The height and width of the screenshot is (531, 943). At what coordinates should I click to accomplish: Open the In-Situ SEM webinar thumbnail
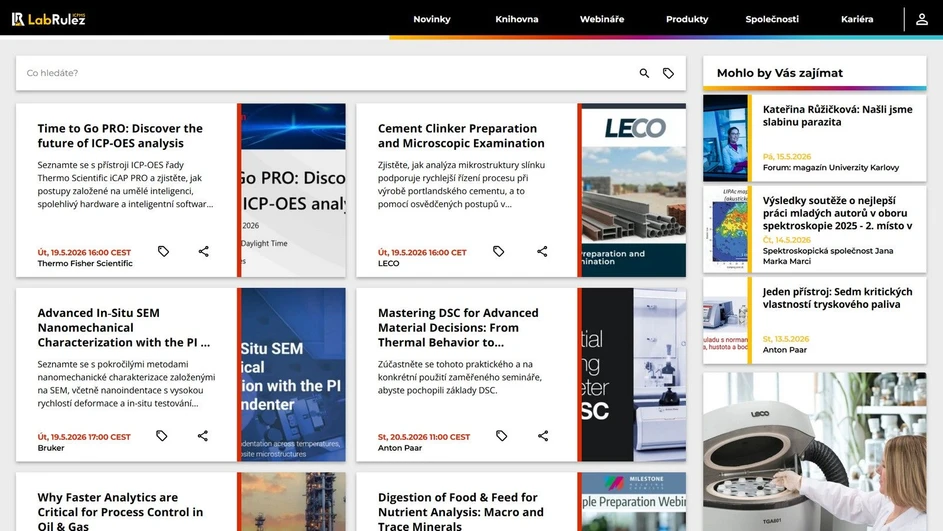point(292,375)
